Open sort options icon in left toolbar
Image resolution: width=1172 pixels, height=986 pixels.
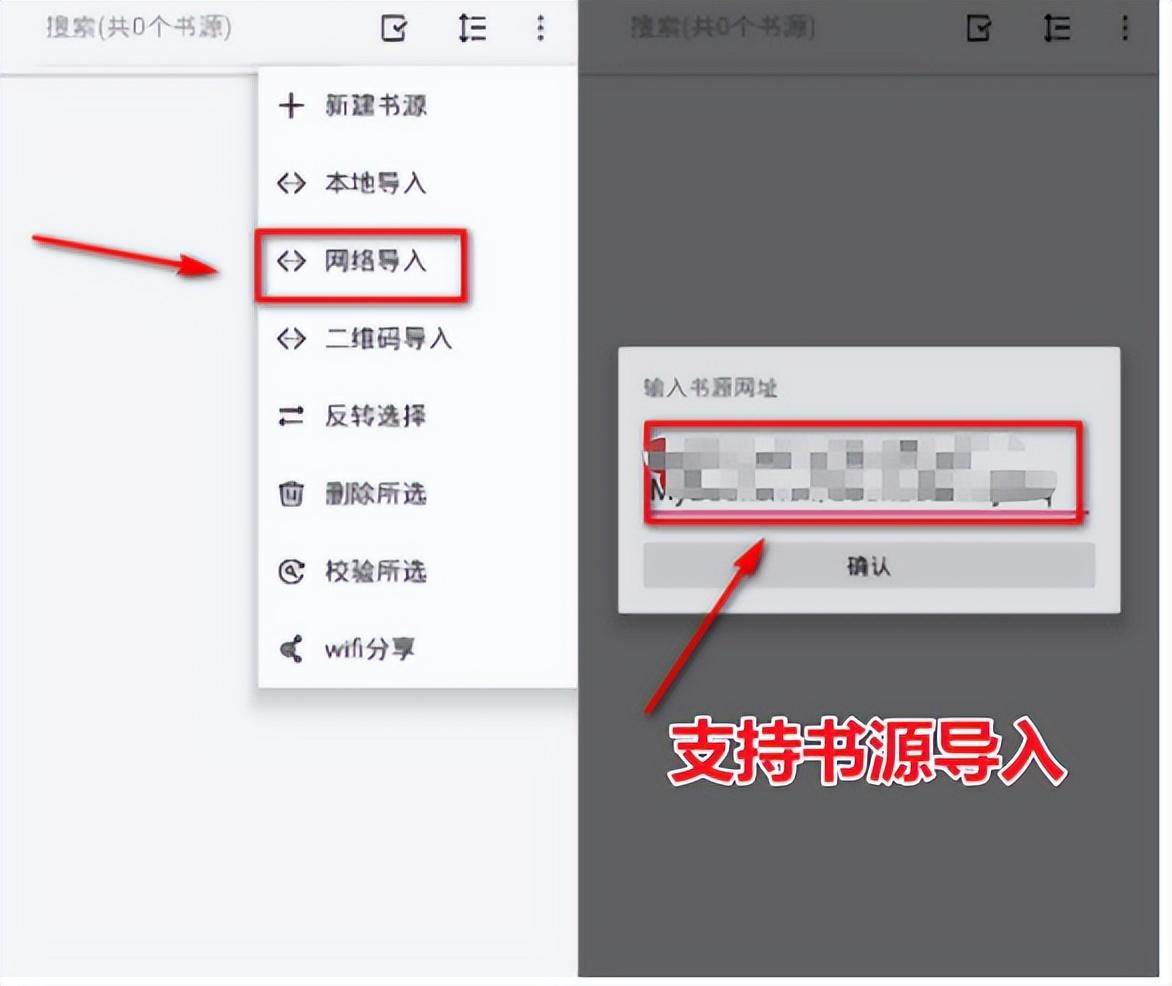point(472,28)
